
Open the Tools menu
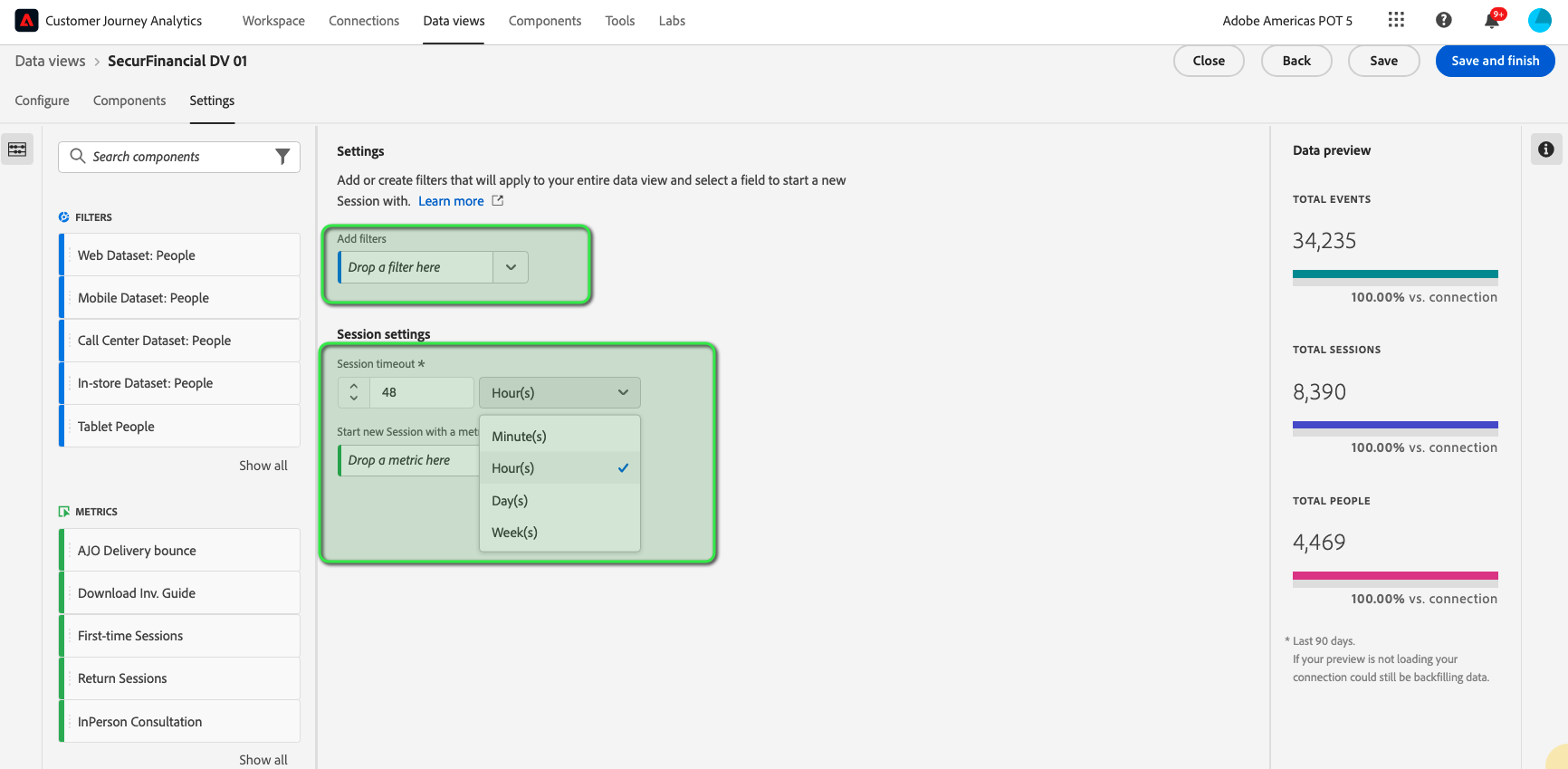(x=620, y=21)
